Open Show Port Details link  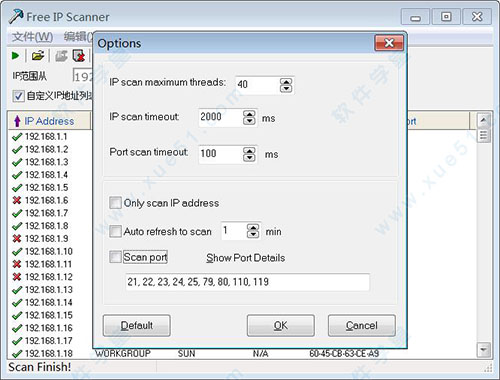pyautogui.click(x=246, y=258)
